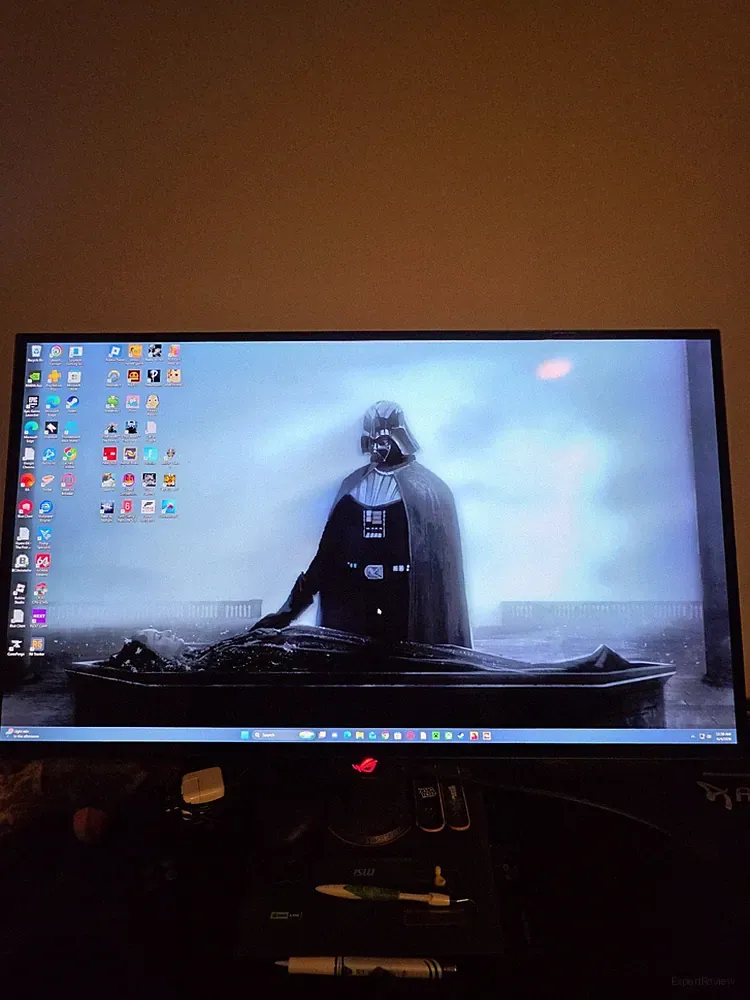Image resolution: width=750 pixels, height=1000 pixels.
Task: Open the pink Opera GX desktop icon
Action: 68,480
